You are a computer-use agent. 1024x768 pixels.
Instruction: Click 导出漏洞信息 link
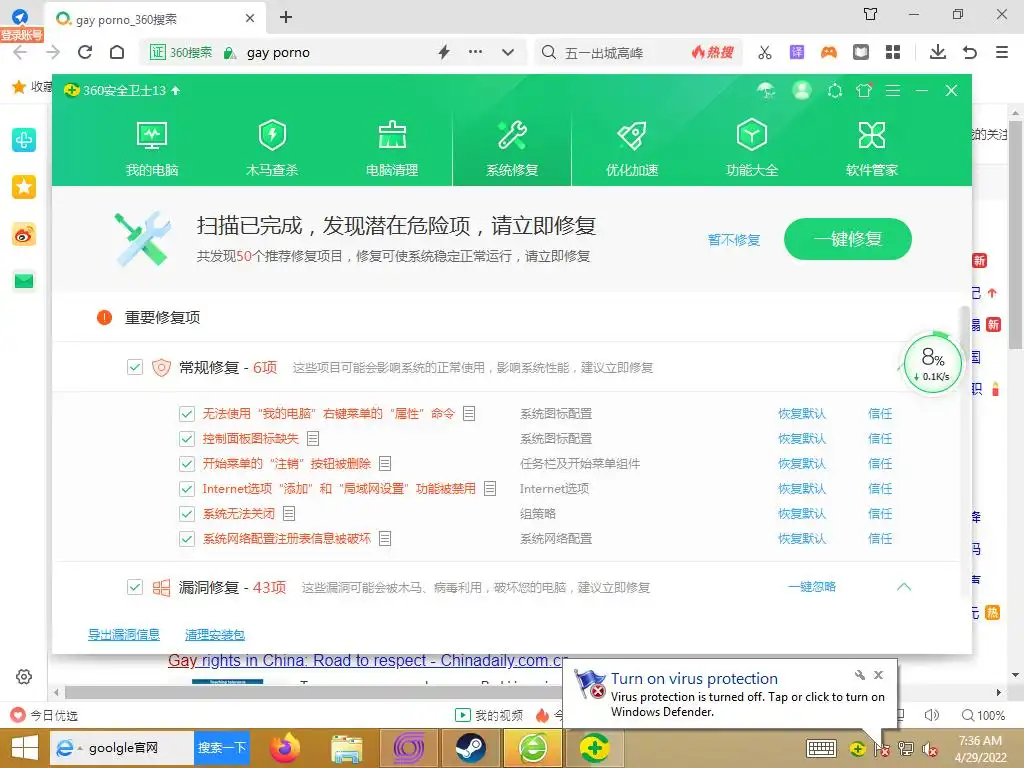pos(124,634)
